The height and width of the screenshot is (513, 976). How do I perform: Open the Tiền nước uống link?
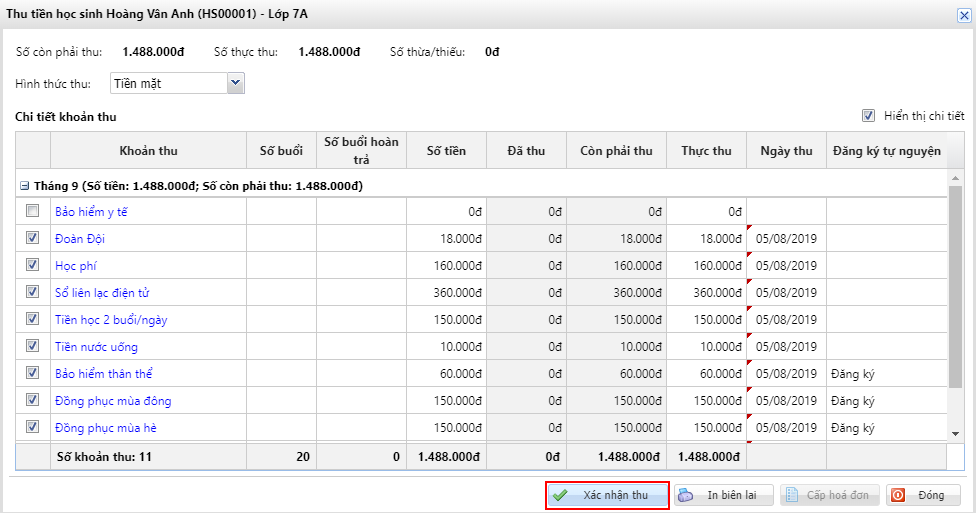pyautogui.click(x=96, y=347)
